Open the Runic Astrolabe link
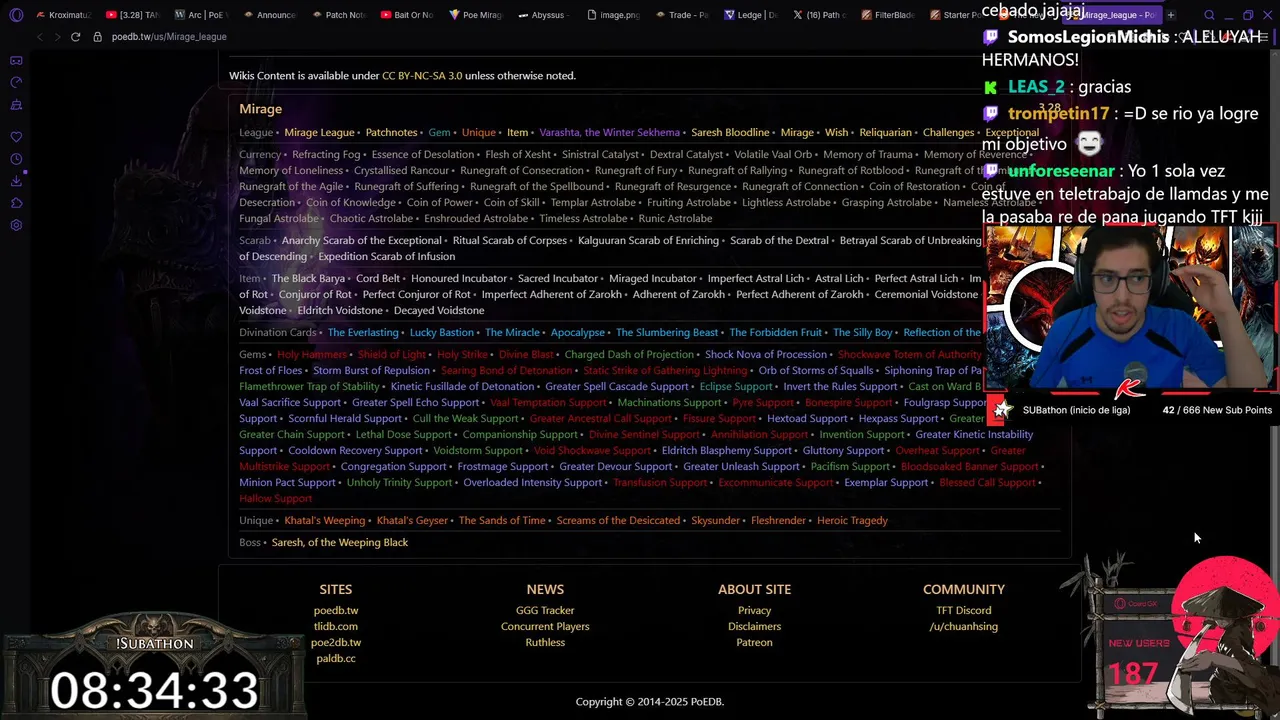This screenshot has height=720, width=1280. pyautogui.click(x=675, y=219)
